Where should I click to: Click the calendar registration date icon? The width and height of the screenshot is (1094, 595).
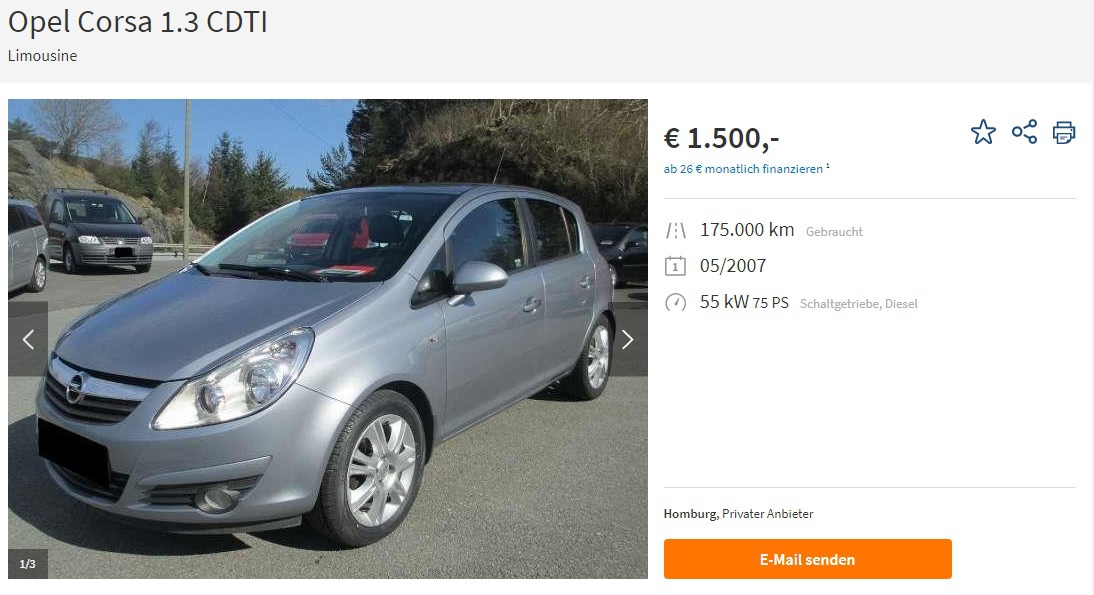675,266
